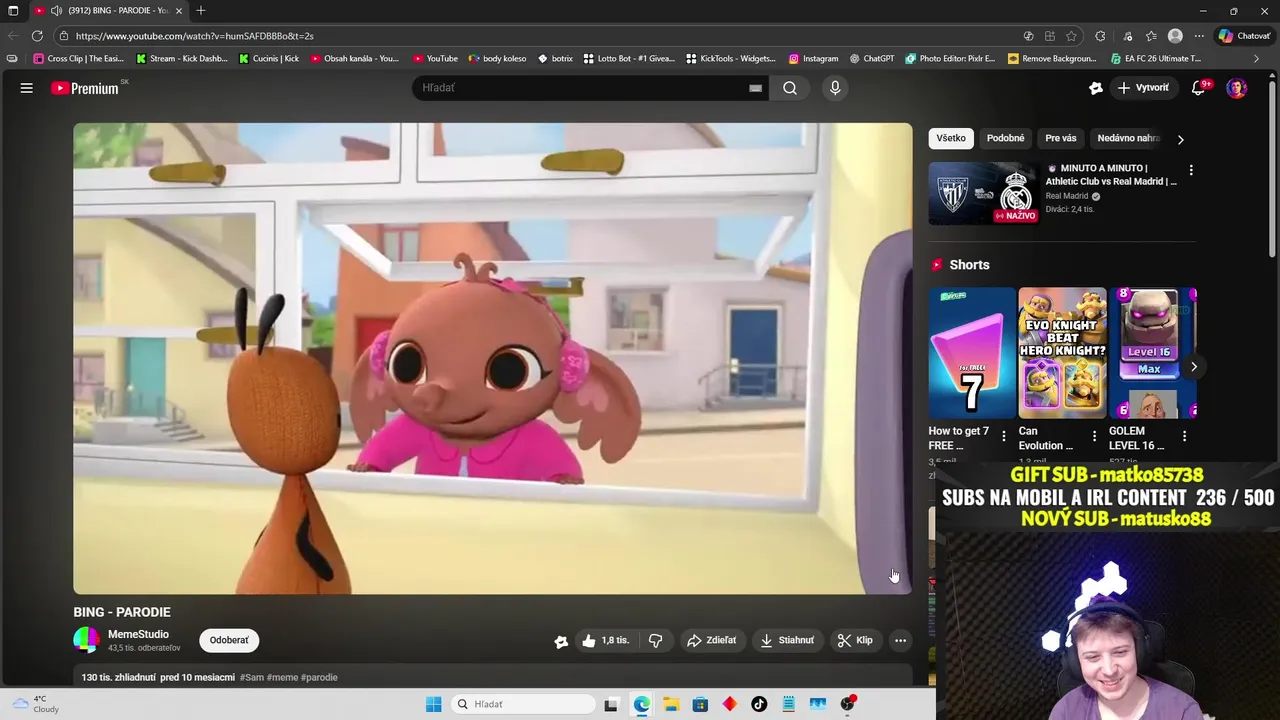Open the Chatovať Copilot button
Viewport: 1280px width, 720px height.
pyautogui.click(x=1244, y=36)
